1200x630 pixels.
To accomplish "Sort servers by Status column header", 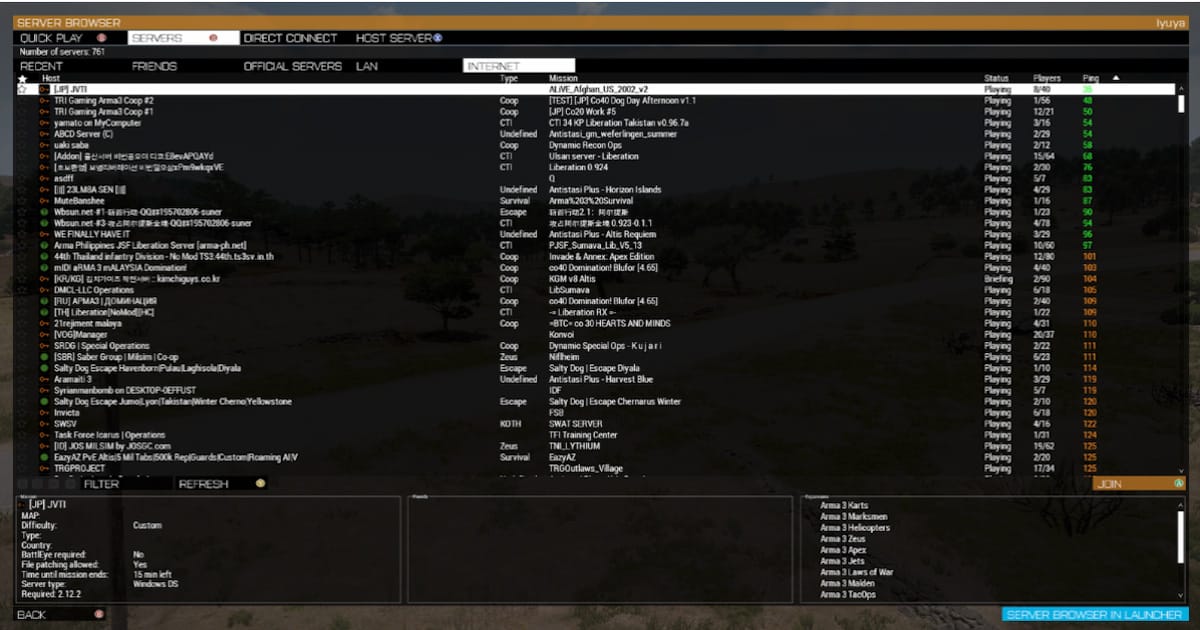I will tap(996, 78).
